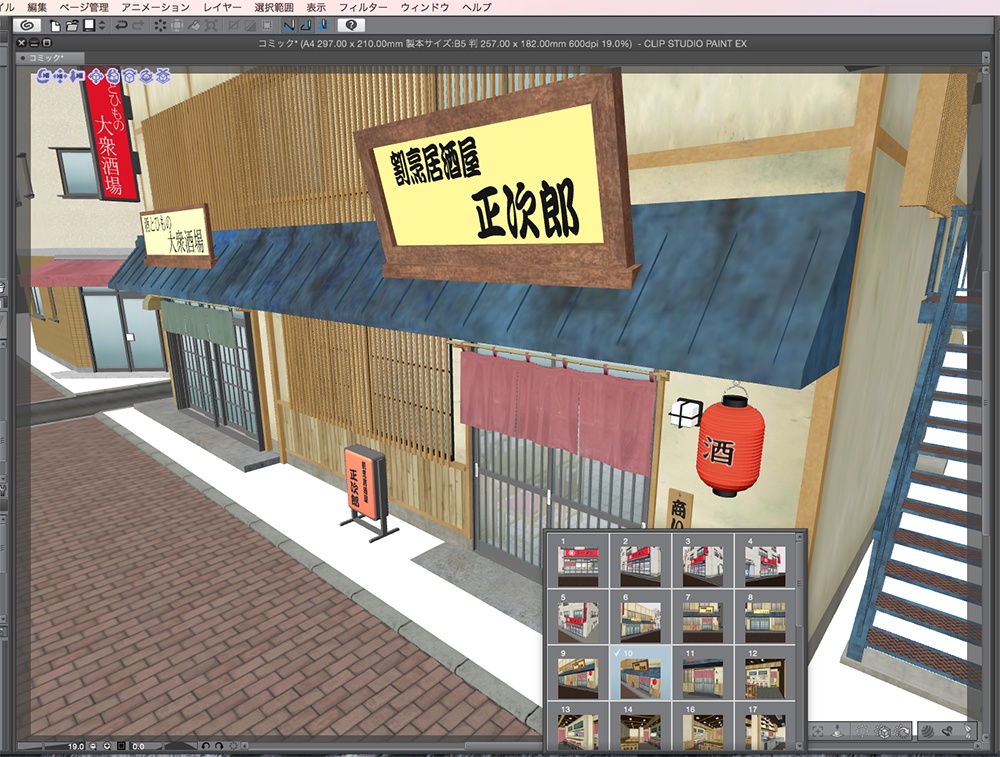Viewport: 1000px width, 757px height.
Task: Select the camera pan icon in the 3D manipulator bar
Action: (x=60, y=76)
